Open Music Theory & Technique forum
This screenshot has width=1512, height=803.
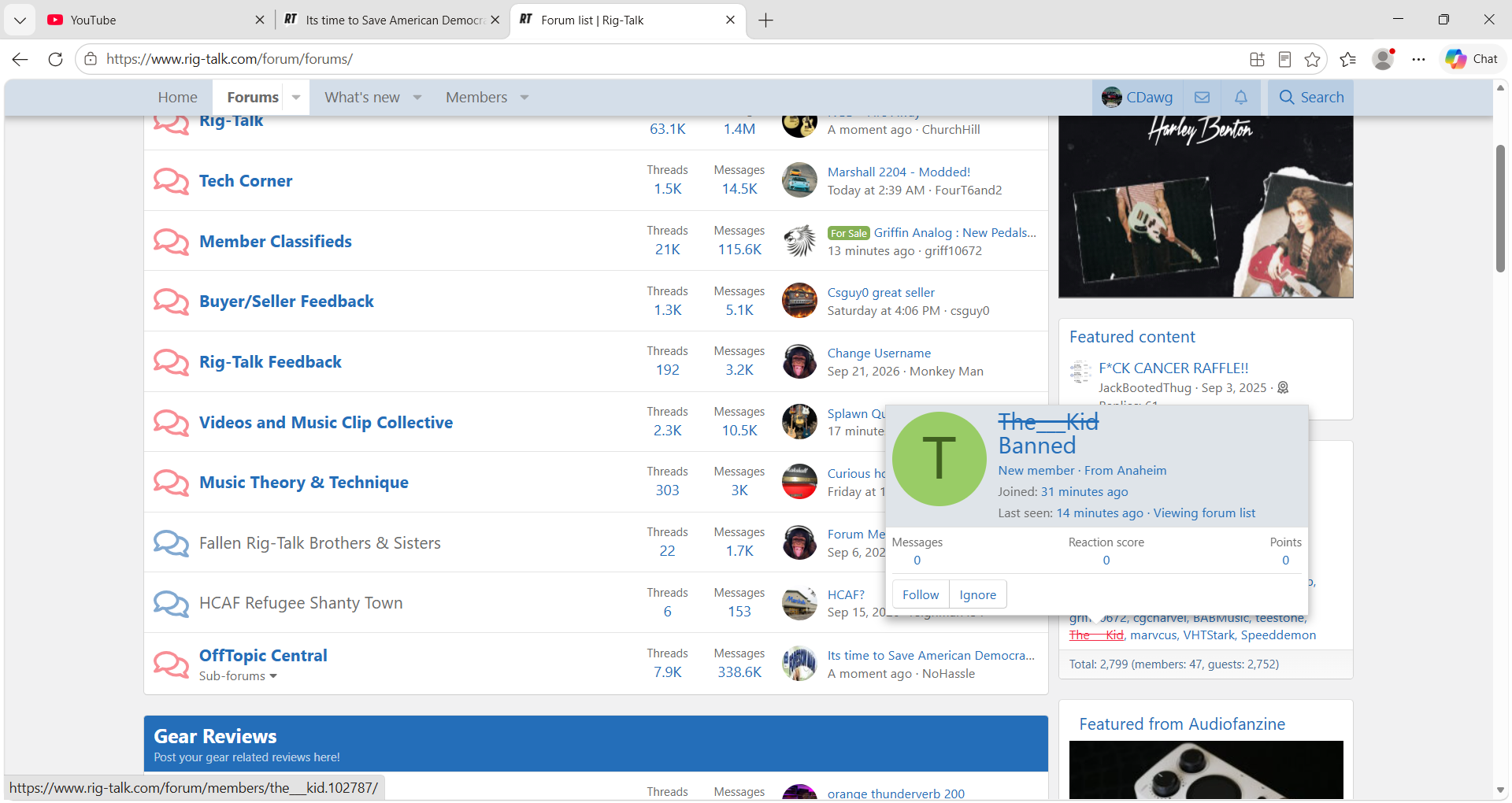coord(304,483)
